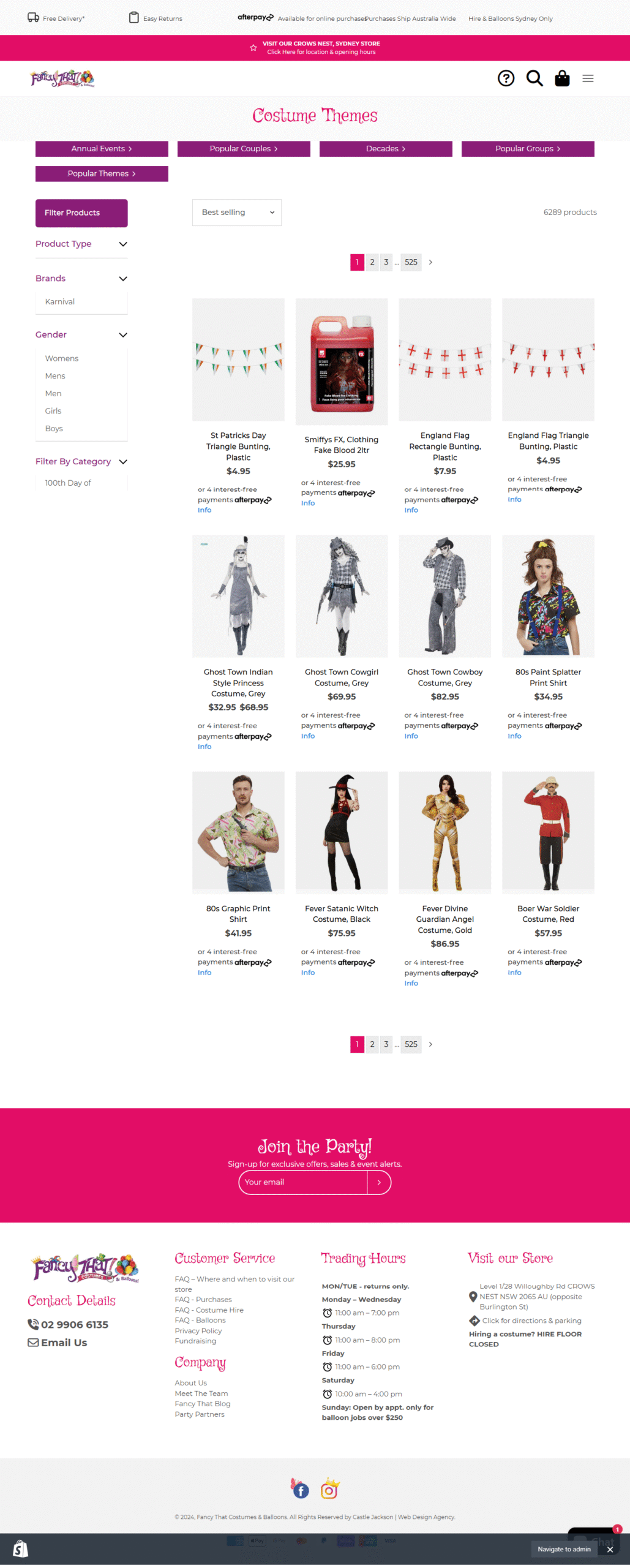
Task: Click the Filter Products button
Action: [81, 213]
